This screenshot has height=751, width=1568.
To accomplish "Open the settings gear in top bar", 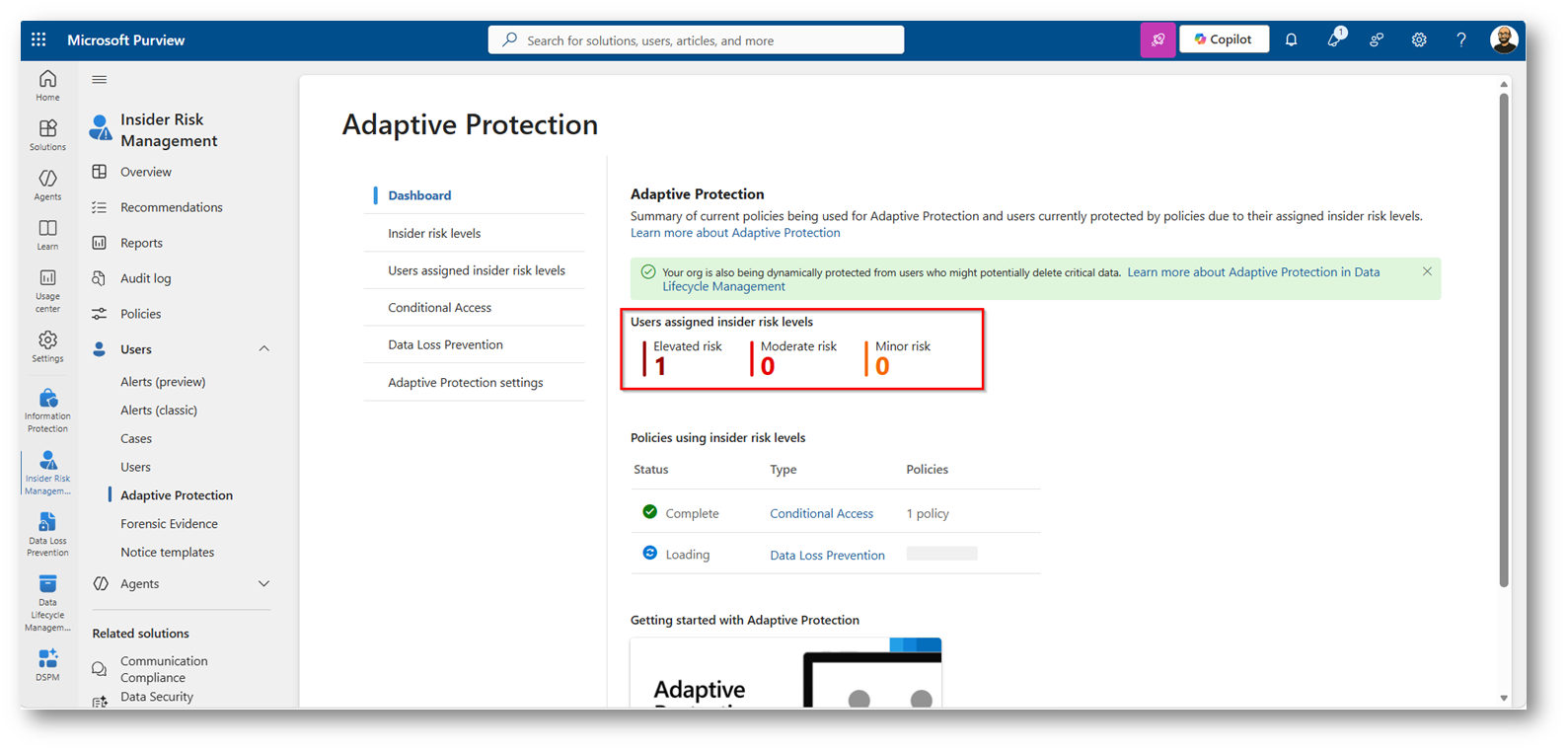I will tap(1419, 39).
